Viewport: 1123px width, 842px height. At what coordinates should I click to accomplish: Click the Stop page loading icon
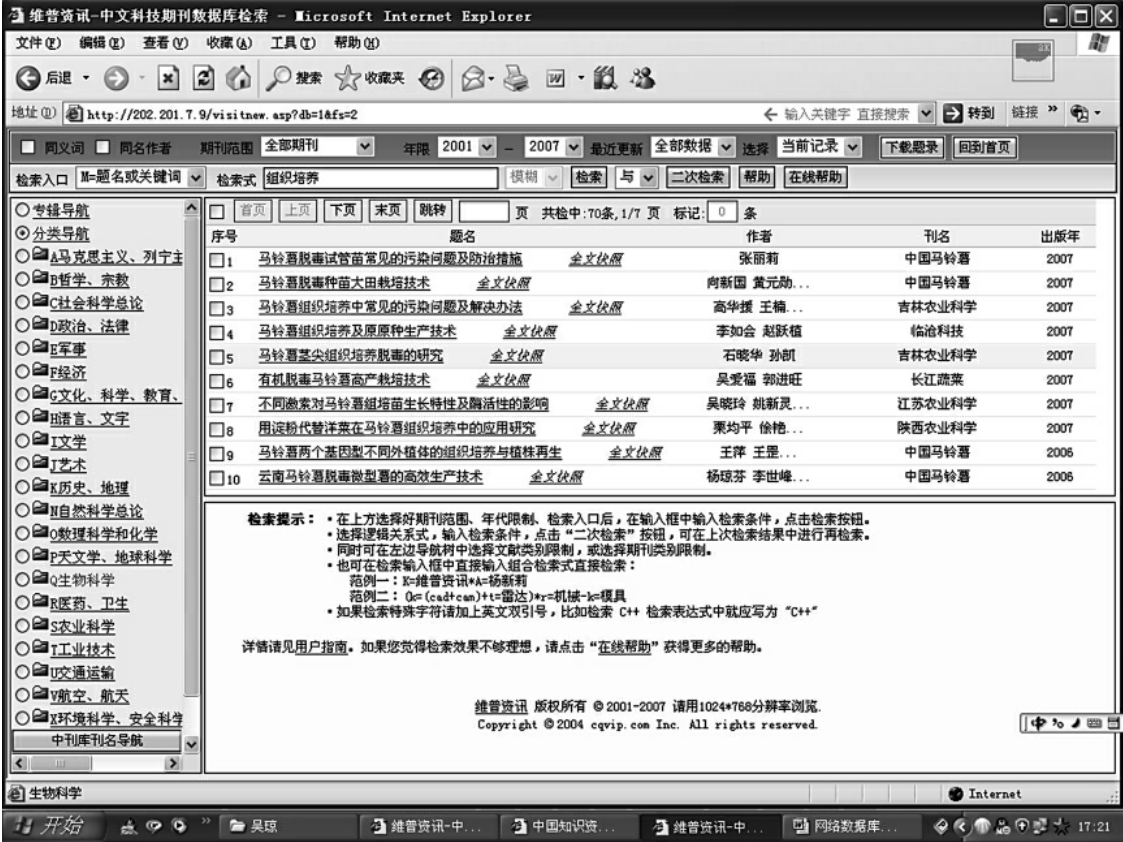(x=168, y=78)
